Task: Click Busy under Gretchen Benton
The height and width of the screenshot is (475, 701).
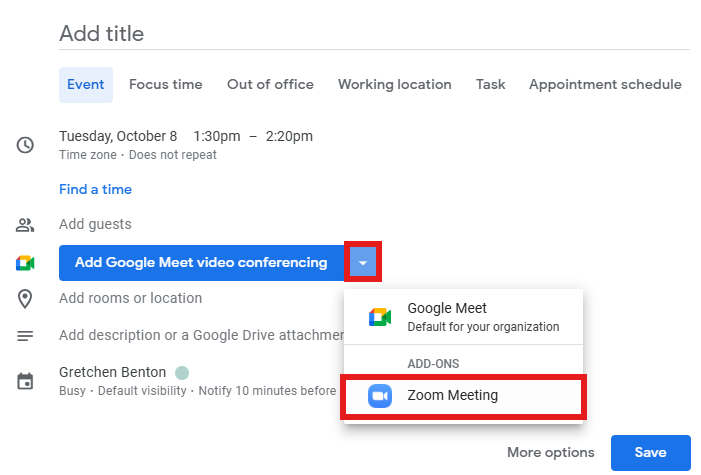Action: point(72,390)
